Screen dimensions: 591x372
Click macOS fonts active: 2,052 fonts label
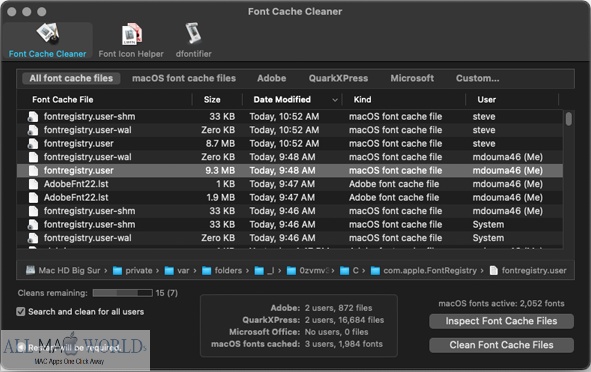(x=501, y=303)
